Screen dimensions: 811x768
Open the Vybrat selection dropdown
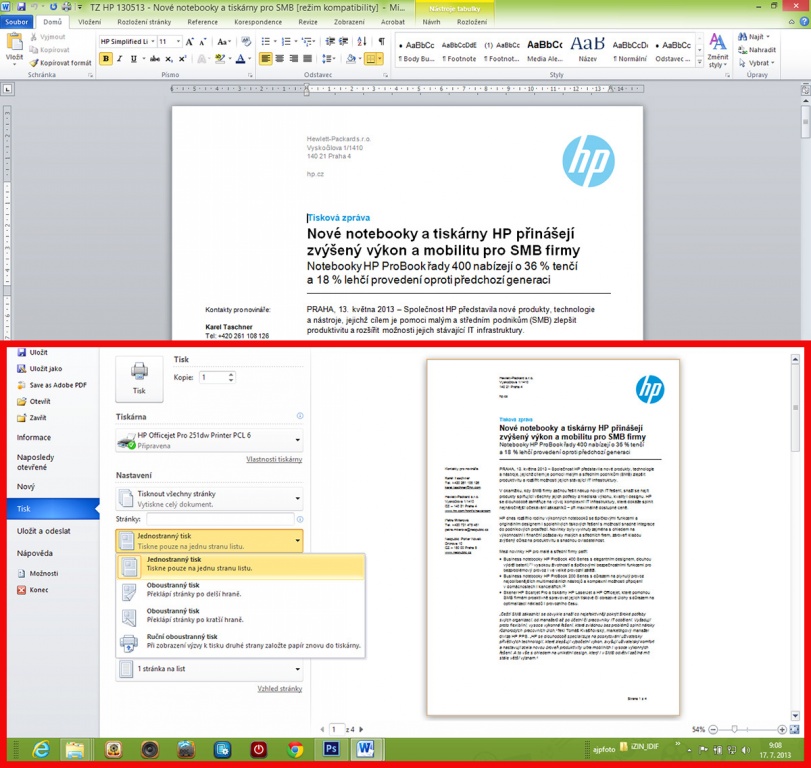pos(757,63)
